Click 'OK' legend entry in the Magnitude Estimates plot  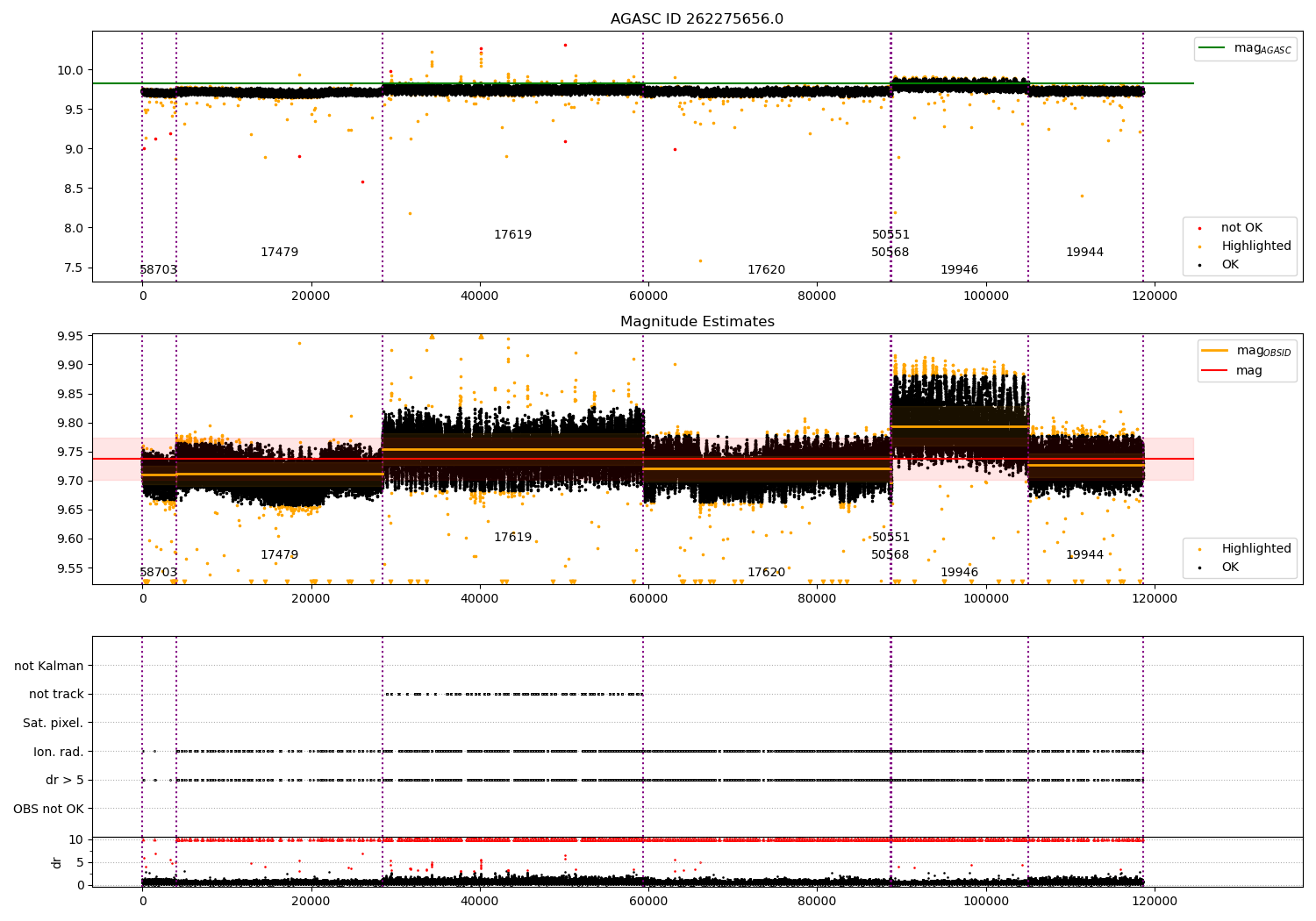pos(1230,568)
